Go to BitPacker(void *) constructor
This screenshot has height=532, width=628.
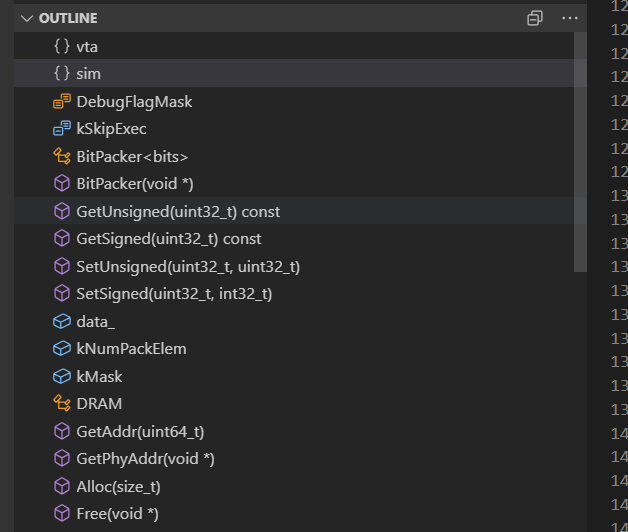[294, 183]
